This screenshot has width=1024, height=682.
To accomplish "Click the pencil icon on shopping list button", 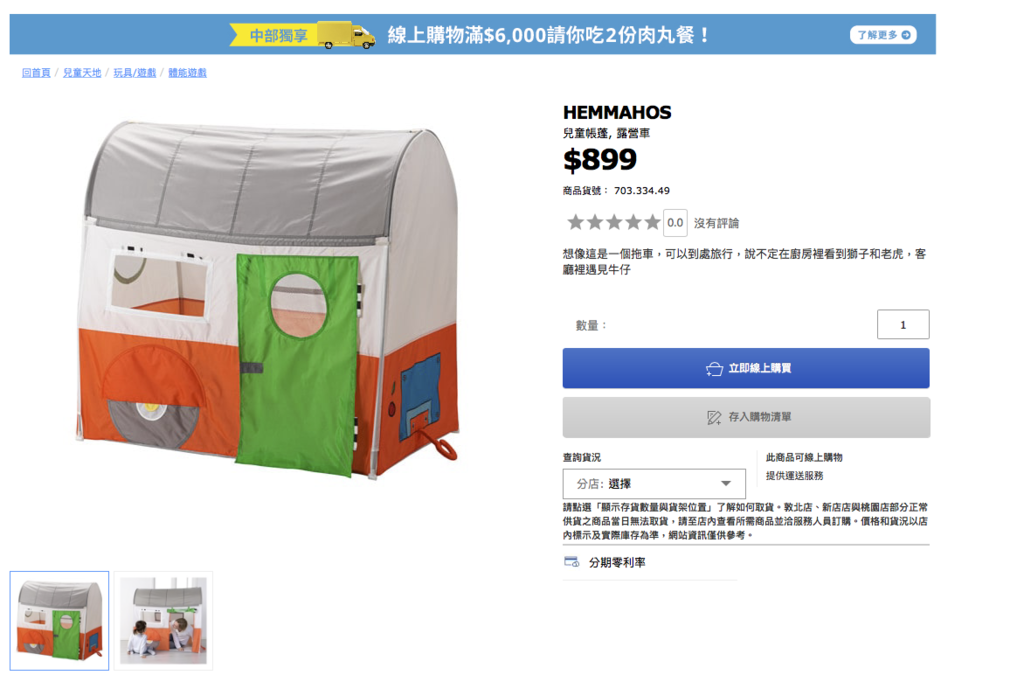I will 714,417.
